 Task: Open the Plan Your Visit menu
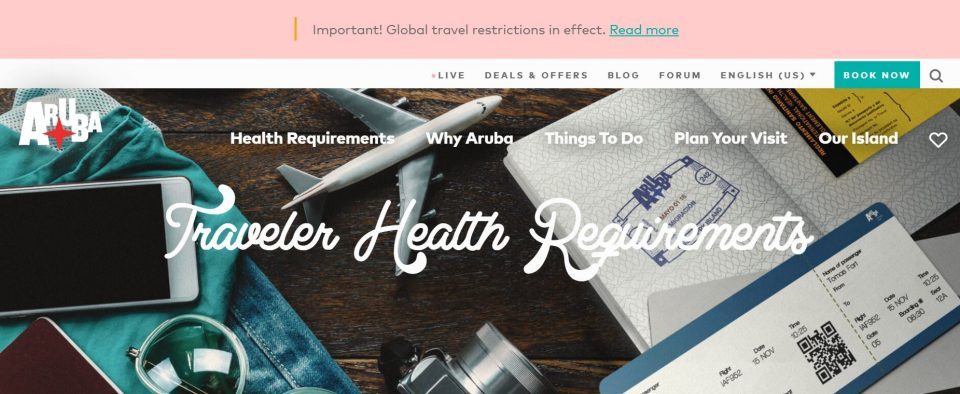730,138
